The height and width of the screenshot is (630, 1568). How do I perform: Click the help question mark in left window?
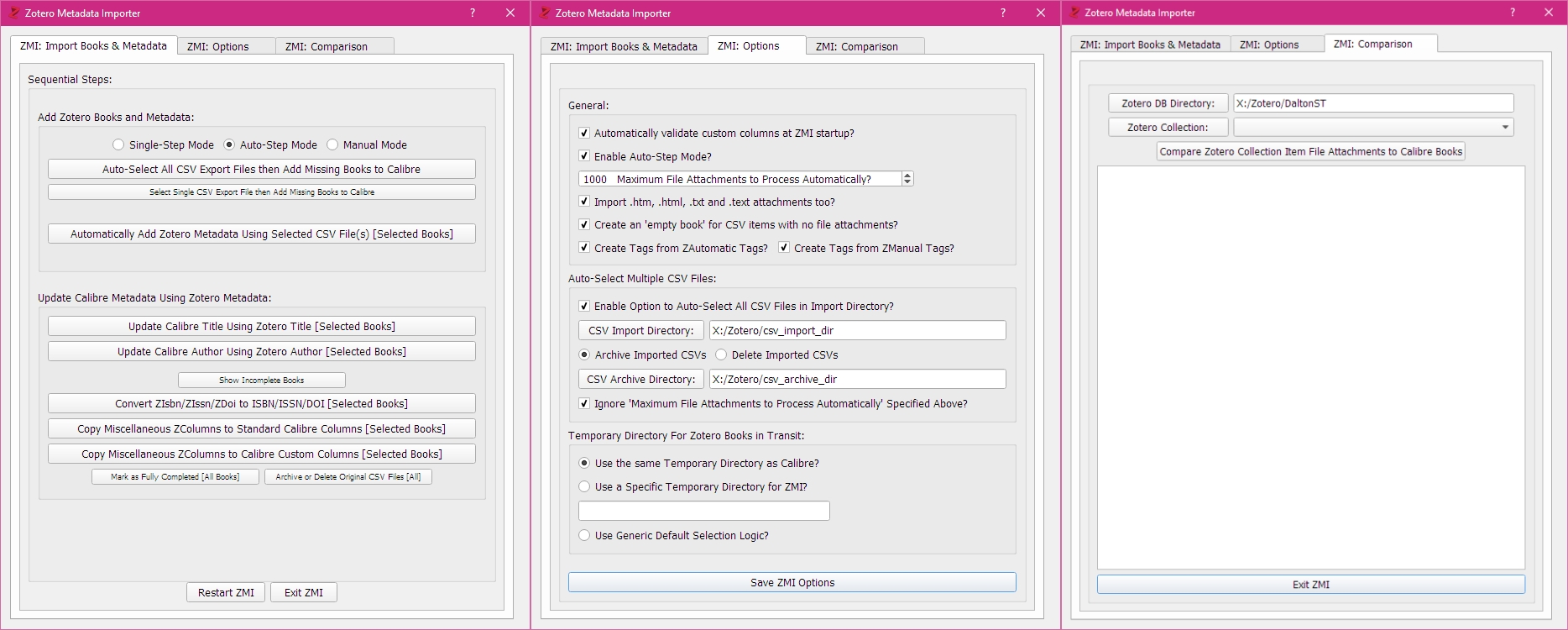(x=473, y=13)
